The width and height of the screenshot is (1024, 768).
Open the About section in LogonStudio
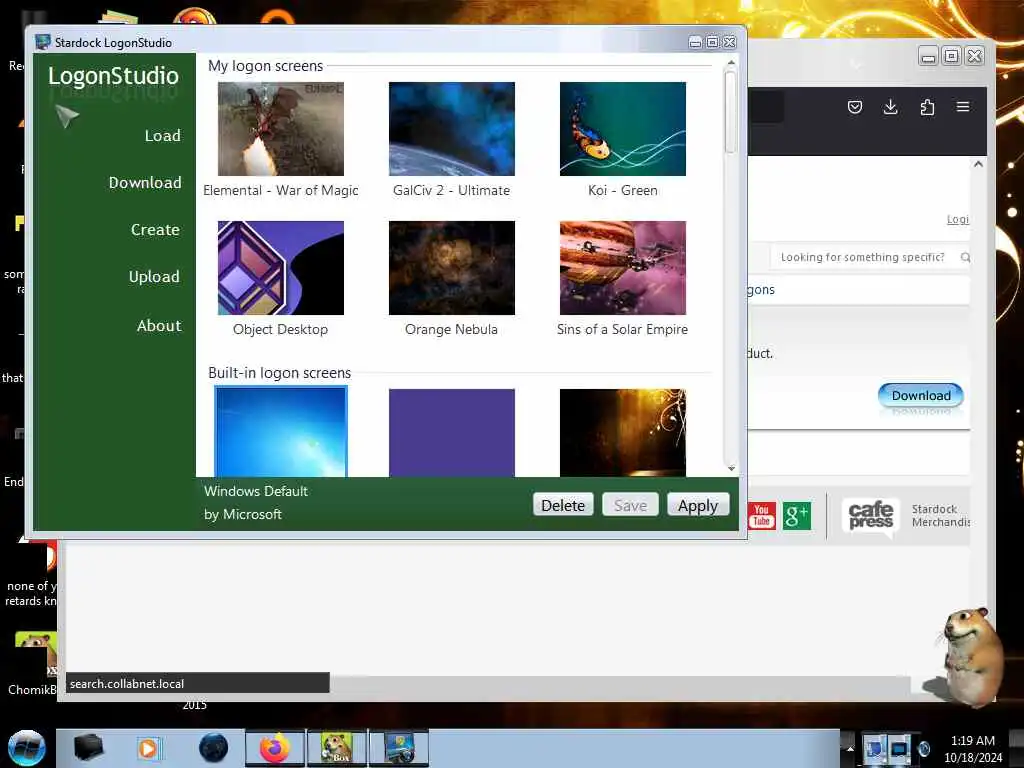click(x=159, y=325)
